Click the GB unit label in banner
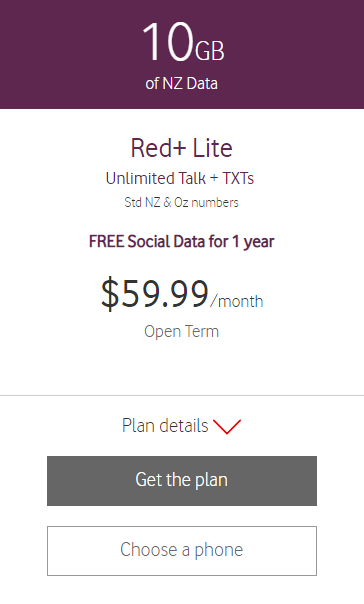364x604 pixels. 210,51
